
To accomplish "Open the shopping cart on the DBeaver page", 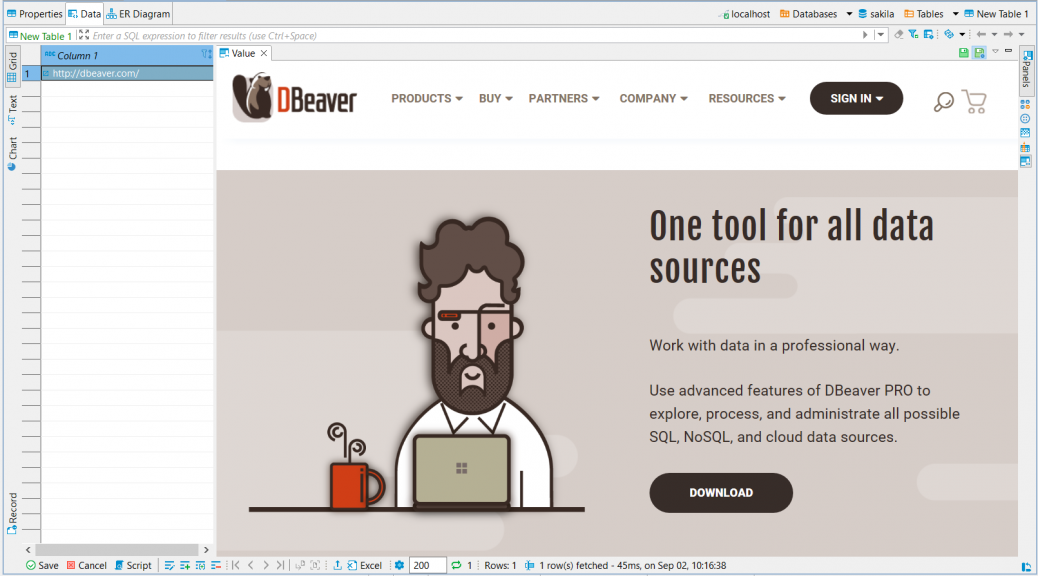I will [x=975, y=100].
